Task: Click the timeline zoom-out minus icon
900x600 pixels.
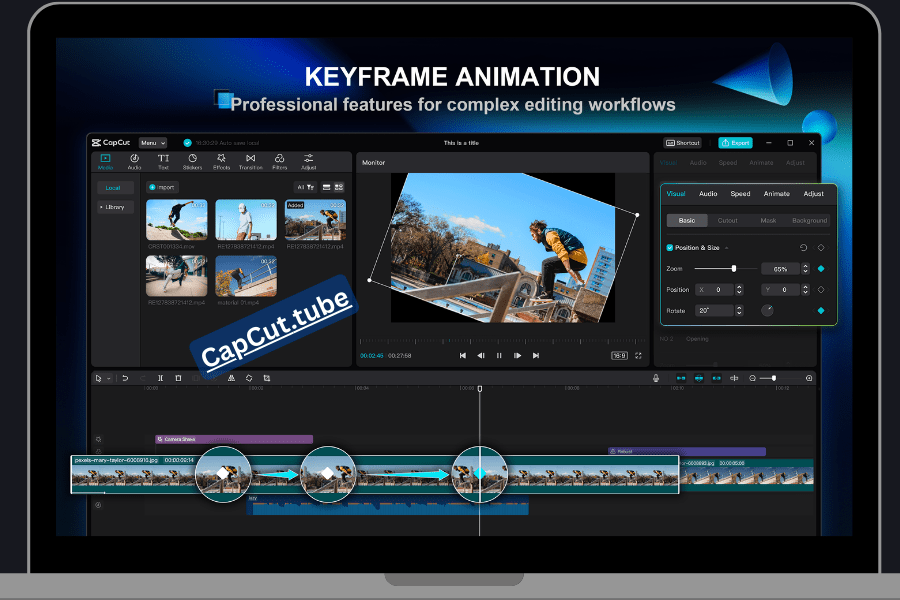Action: click(x=752, y=378)
